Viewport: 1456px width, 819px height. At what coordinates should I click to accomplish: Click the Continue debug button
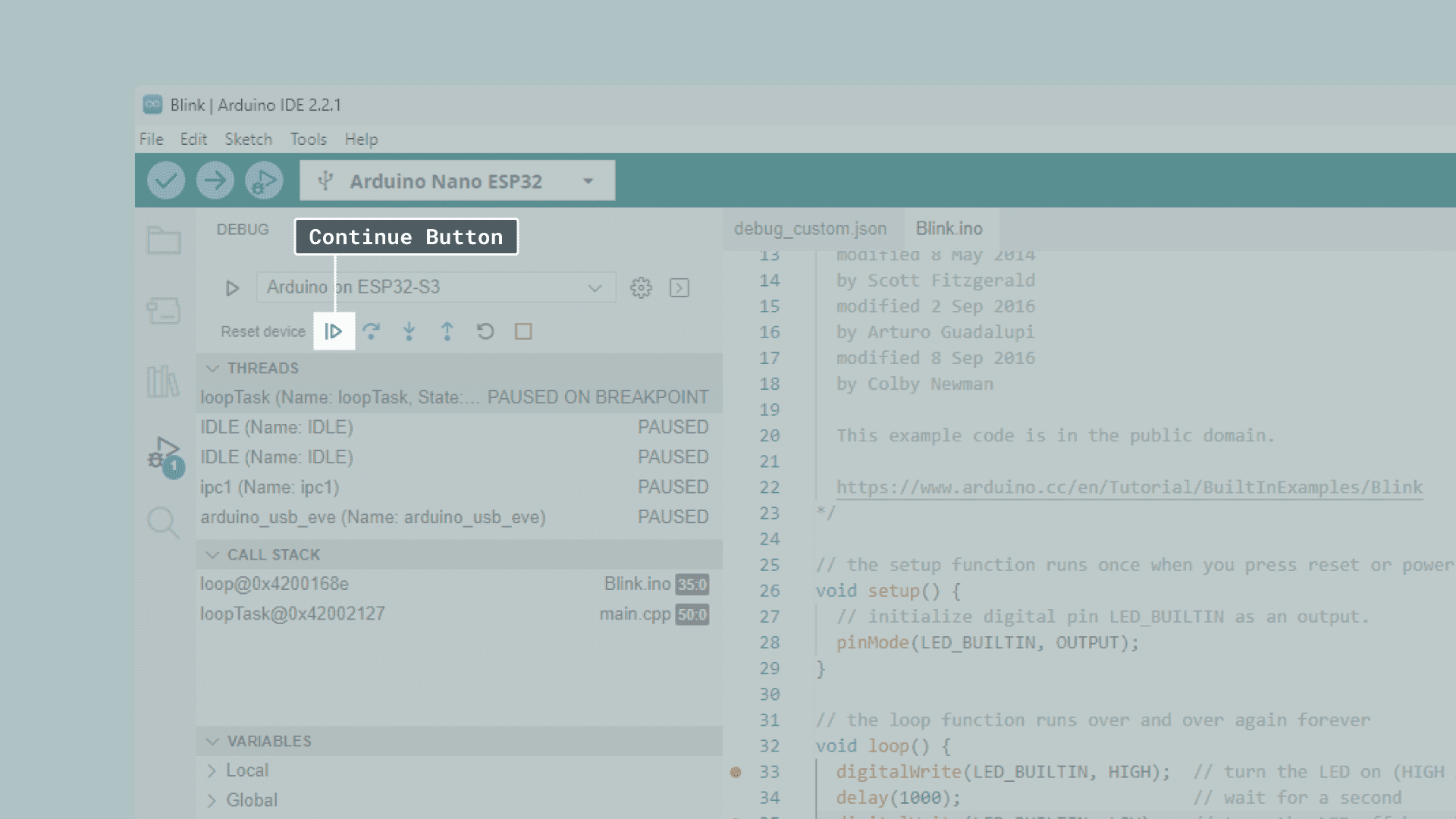[334, 331]
